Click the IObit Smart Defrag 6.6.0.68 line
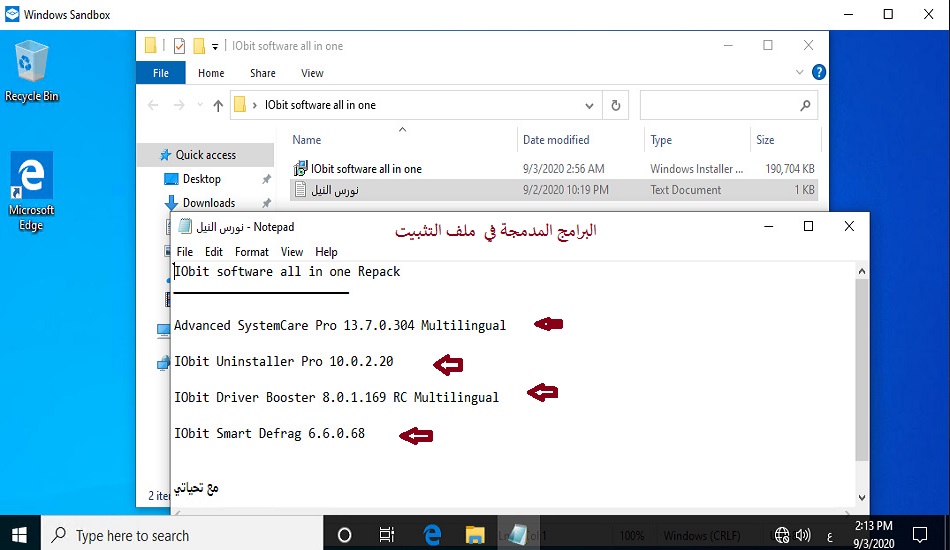This screenshot has height=550, width=950. point(270,433)
